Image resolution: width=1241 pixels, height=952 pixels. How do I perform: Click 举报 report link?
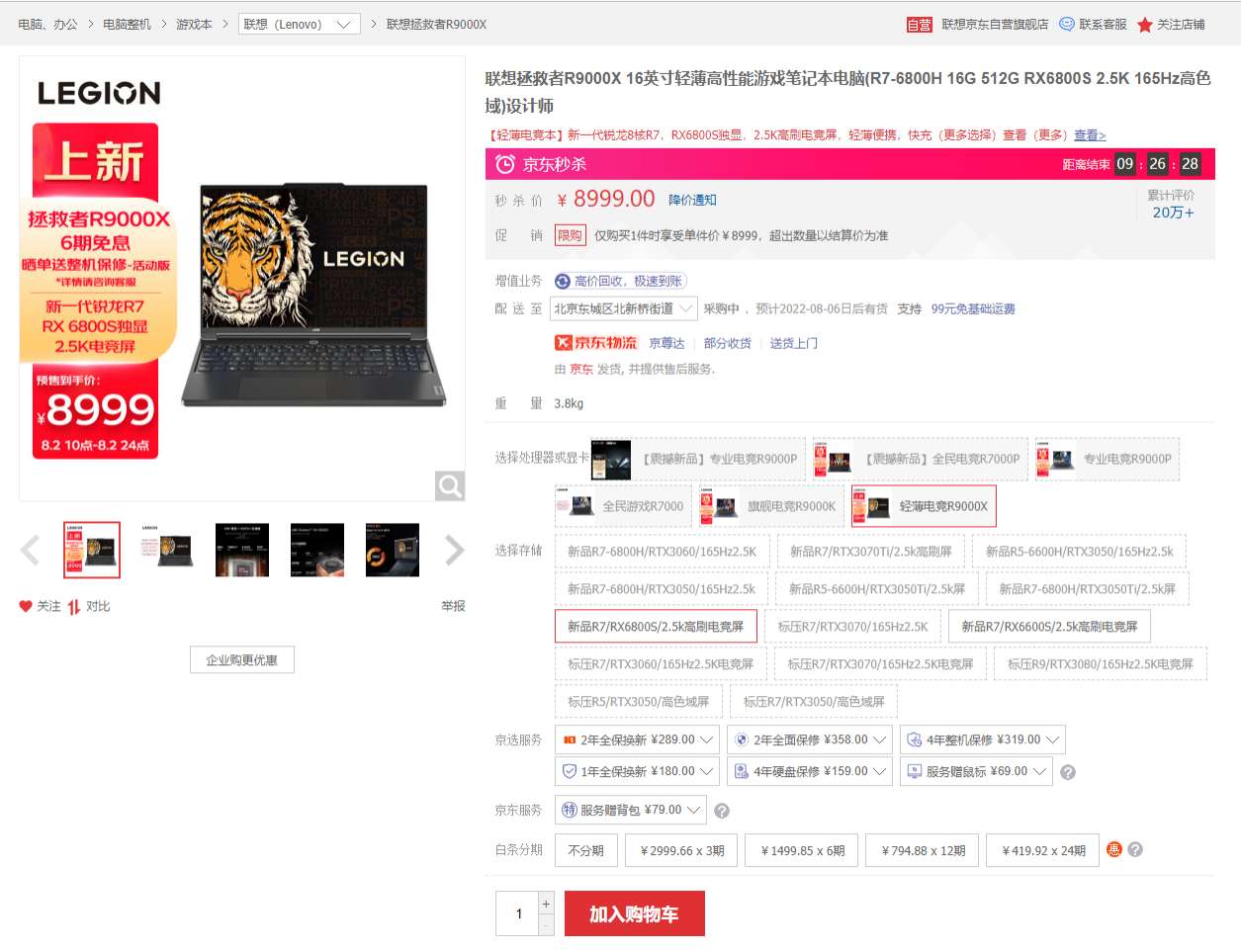click(x=453, y=606)
